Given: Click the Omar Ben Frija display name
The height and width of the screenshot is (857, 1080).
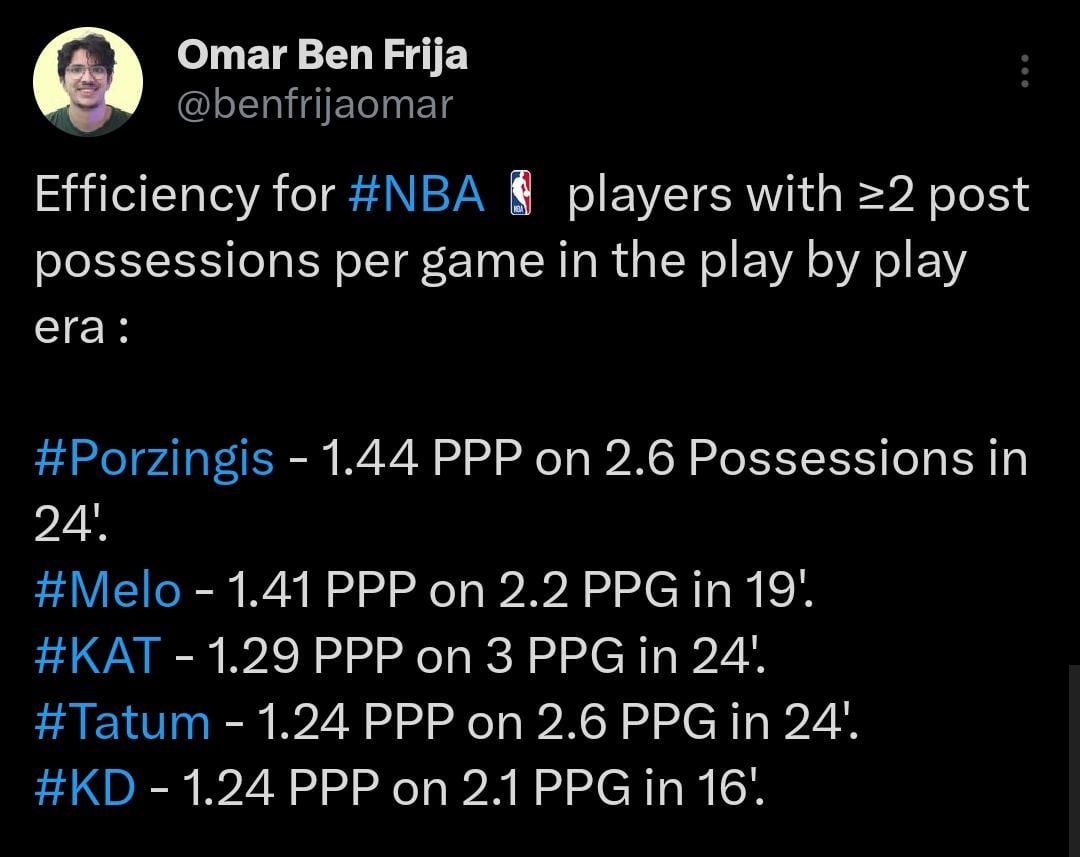Looking at the screenshot, I should tap(321, 55).
